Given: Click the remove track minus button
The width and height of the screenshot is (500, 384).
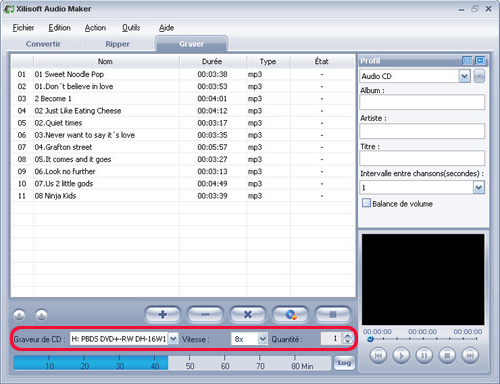Looking at the screenshot, I should click(205, 314).
